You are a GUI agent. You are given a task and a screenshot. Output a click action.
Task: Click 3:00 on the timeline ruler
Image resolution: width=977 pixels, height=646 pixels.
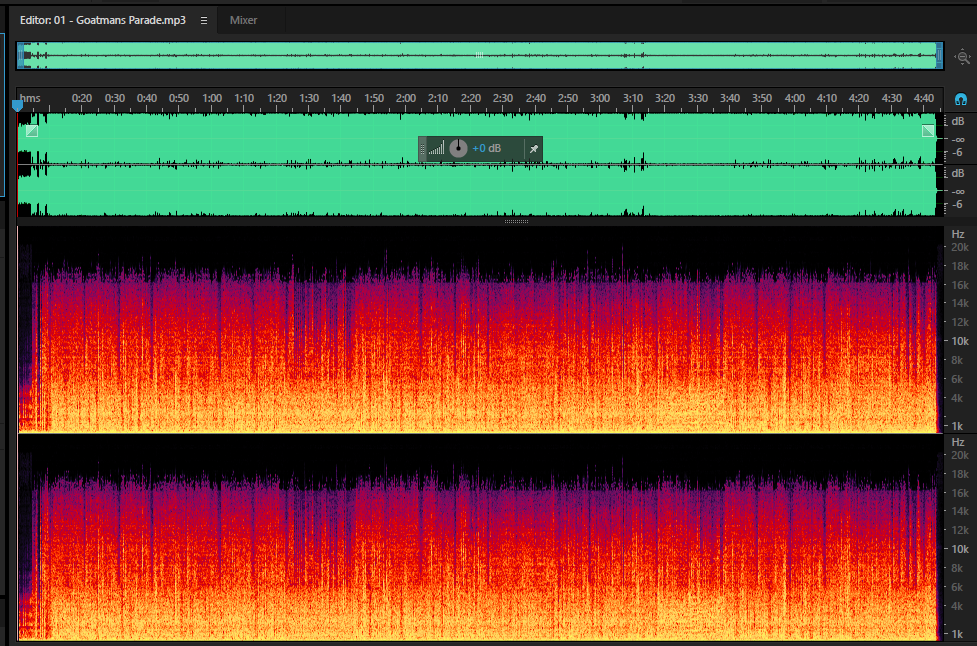pos(600,98)
